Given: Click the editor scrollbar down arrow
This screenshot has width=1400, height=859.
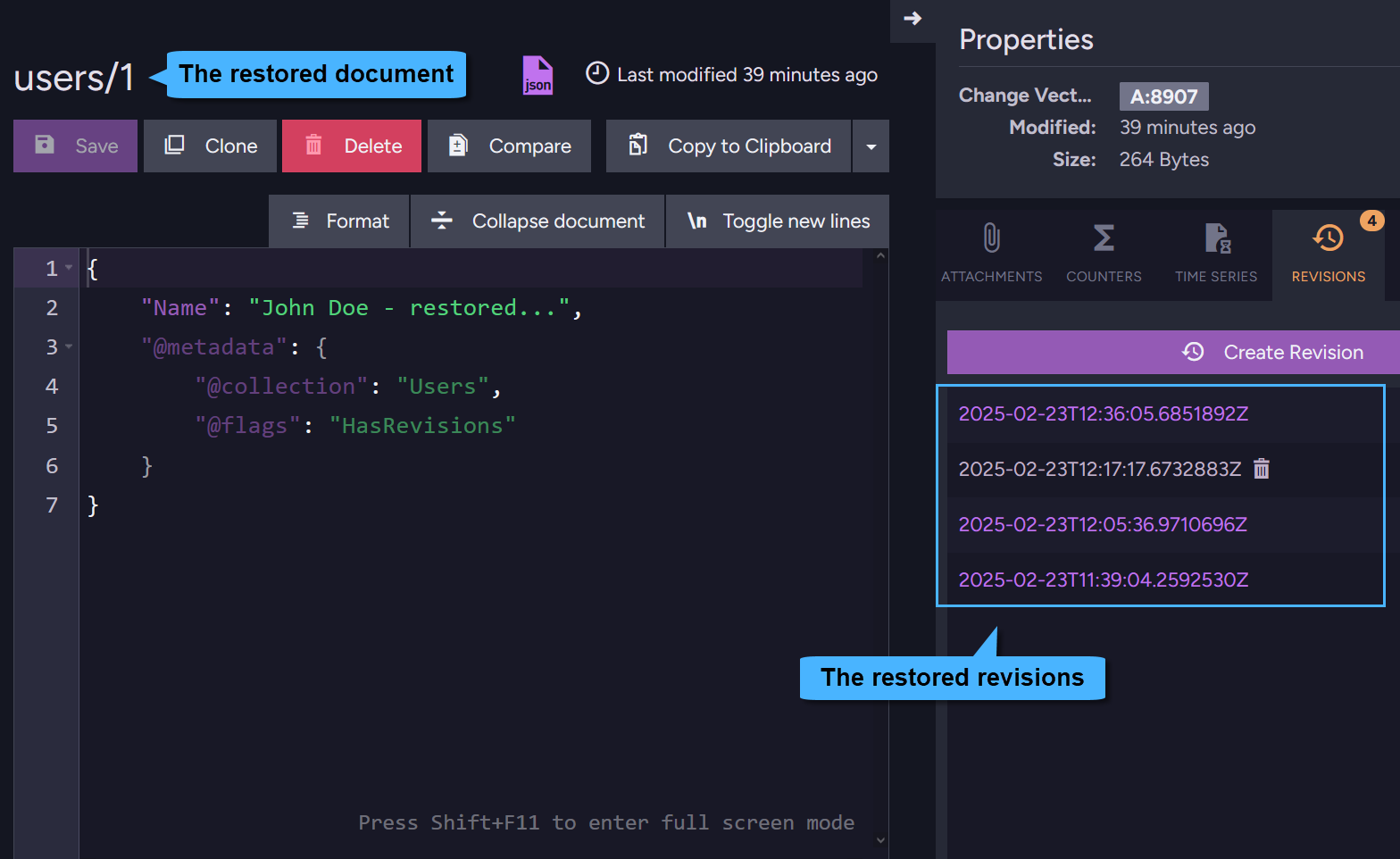Looking at the screenshot, I should [880, 840].
